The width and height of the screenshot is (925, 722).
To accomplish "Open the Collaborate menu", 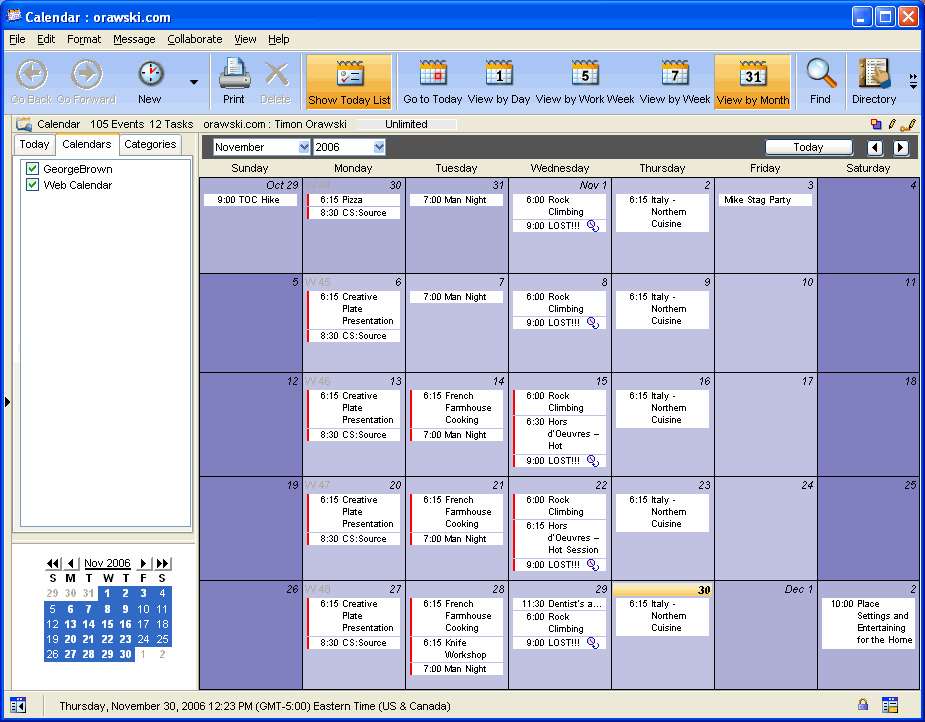I will [194, 39].
